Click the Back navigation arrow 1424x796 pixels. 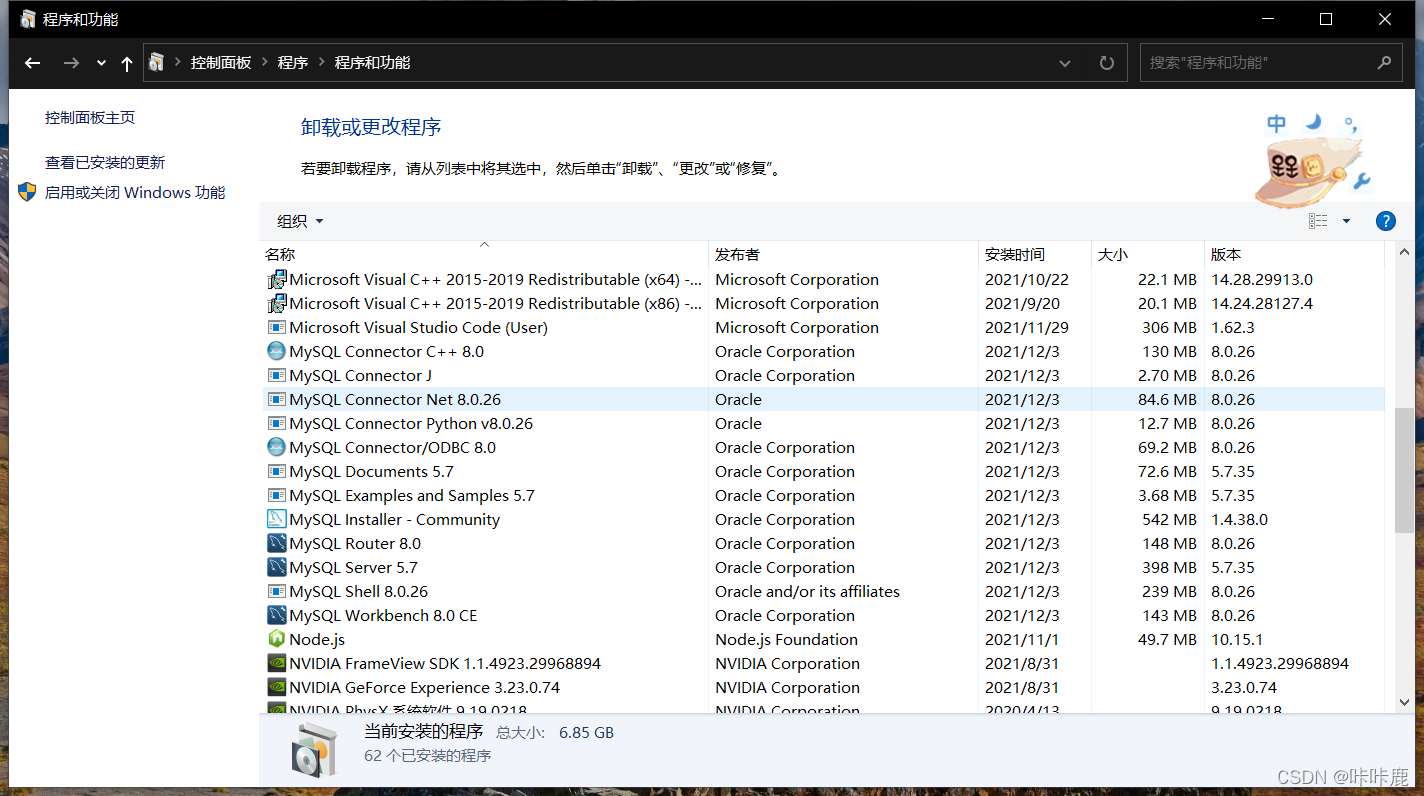(32, 63)
